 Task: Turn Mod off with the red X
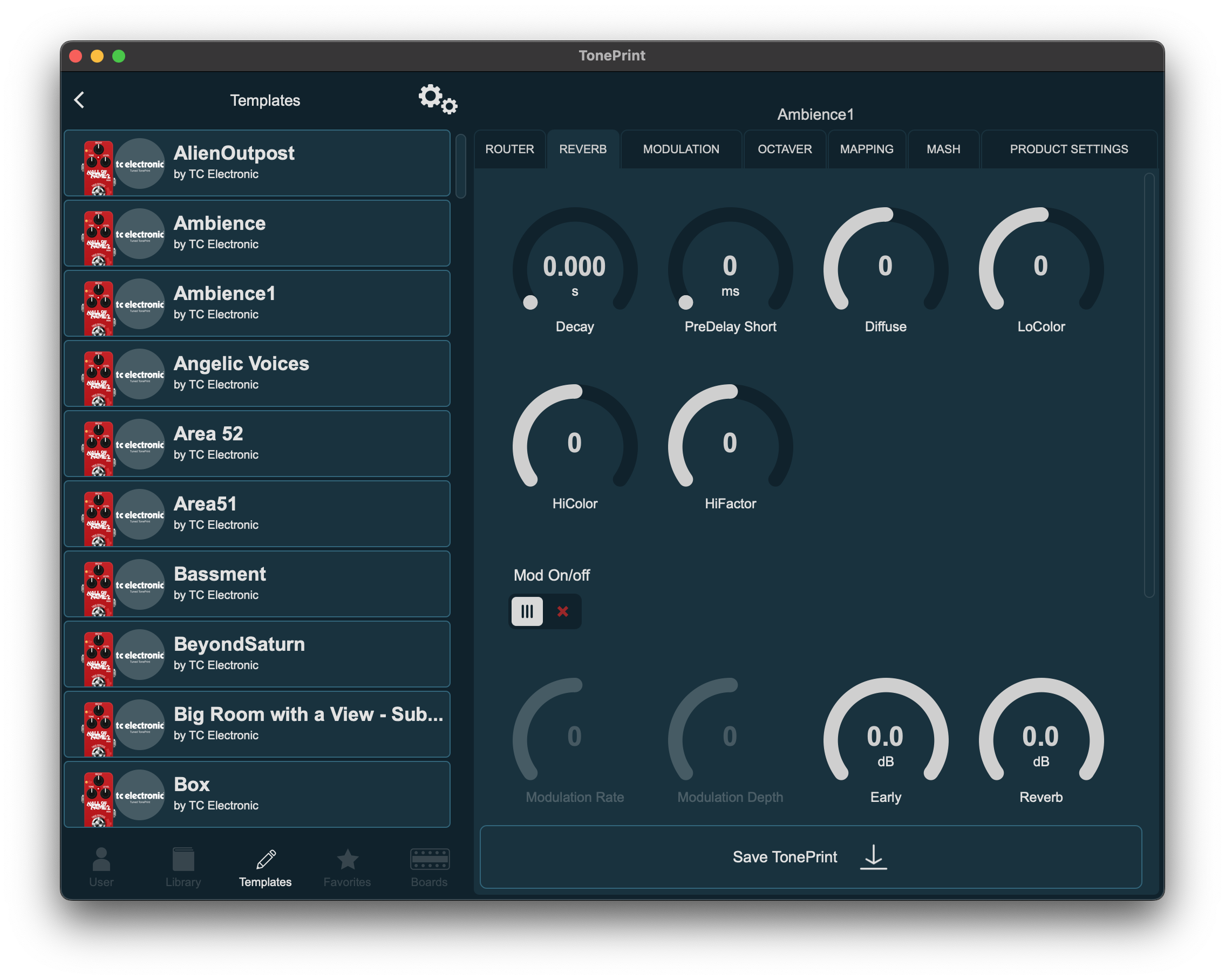pos(562,611)
